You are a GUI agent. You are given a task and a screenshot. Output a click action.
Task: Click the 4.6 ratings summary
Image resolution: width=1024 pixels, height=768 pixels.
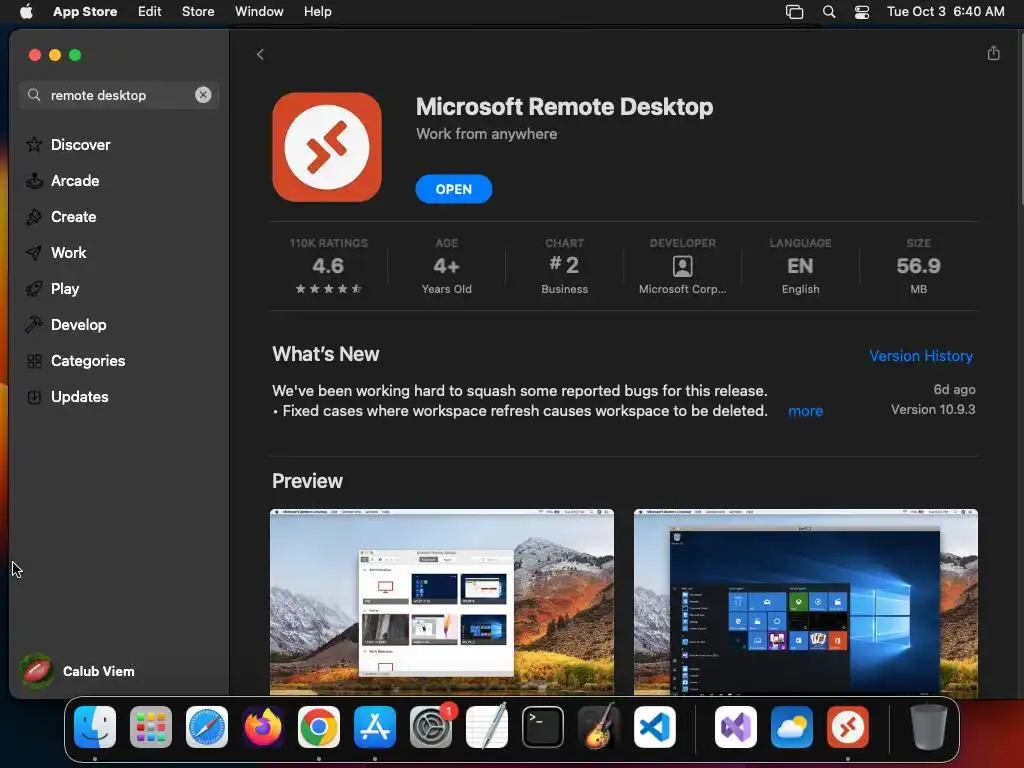click(328, 266)
